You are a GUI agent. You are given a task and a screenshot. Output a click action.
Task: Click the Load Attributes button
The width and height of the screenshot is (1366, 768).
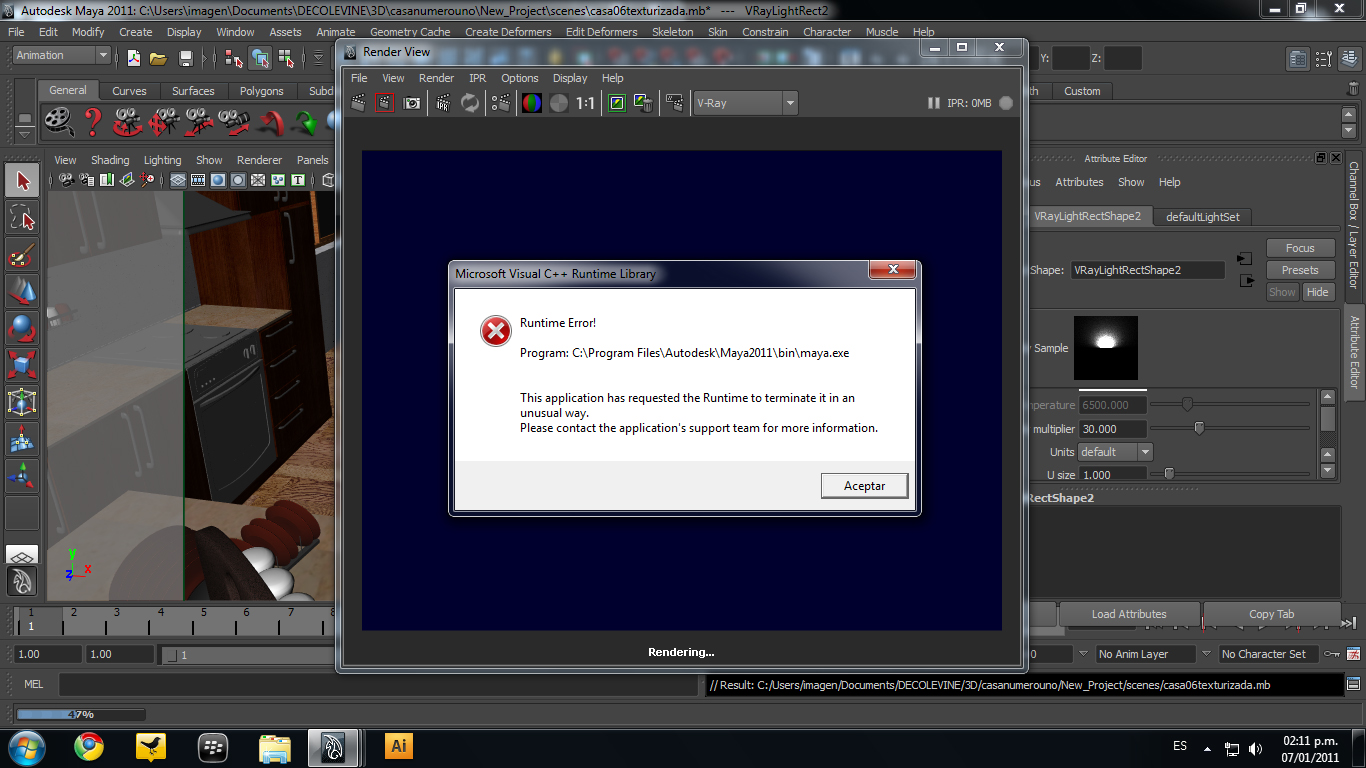tap(1129, 614)
